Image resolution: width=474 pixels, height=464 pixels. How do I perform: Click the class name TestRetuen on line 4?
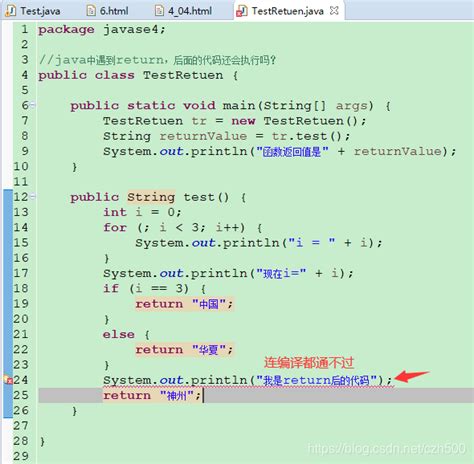(183, 75)
